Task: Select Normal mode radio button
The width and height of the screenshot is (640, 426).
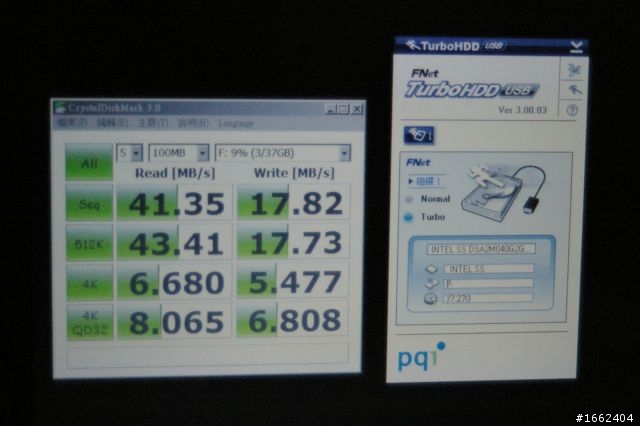Action: [409, 200]
